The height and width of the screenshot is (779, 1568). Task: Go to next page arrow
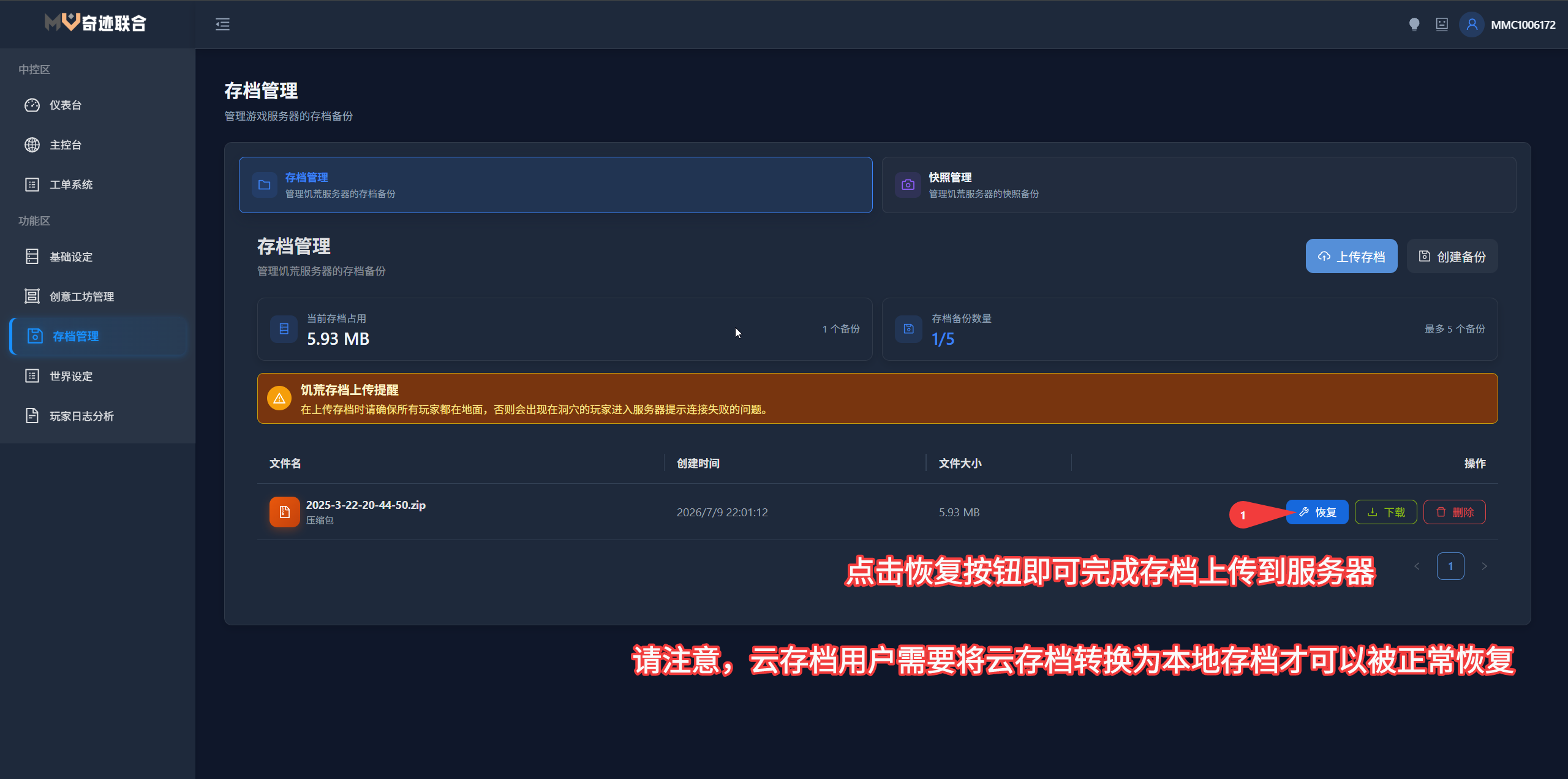coord(1484,566)
